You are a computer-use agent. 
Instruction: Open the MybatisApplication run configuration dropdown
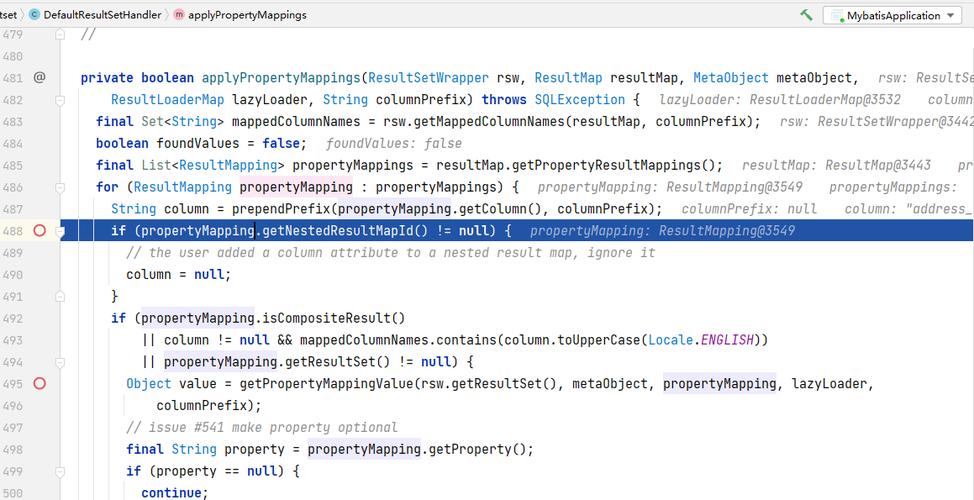(x=891, y=15)
